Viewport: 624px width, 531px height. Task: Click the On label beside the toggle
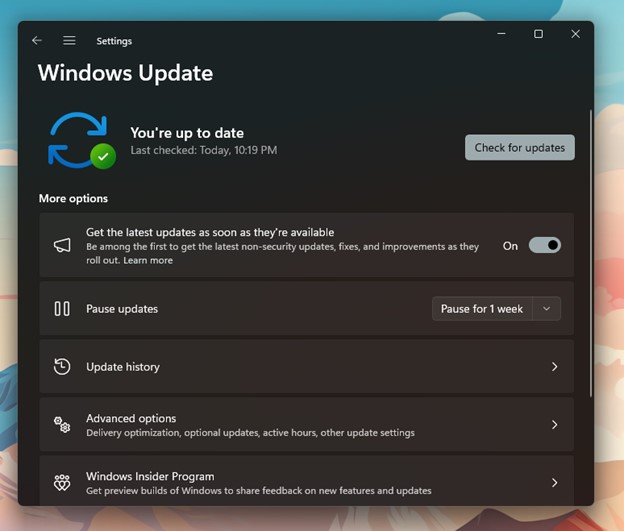click(x=510, y=246)
